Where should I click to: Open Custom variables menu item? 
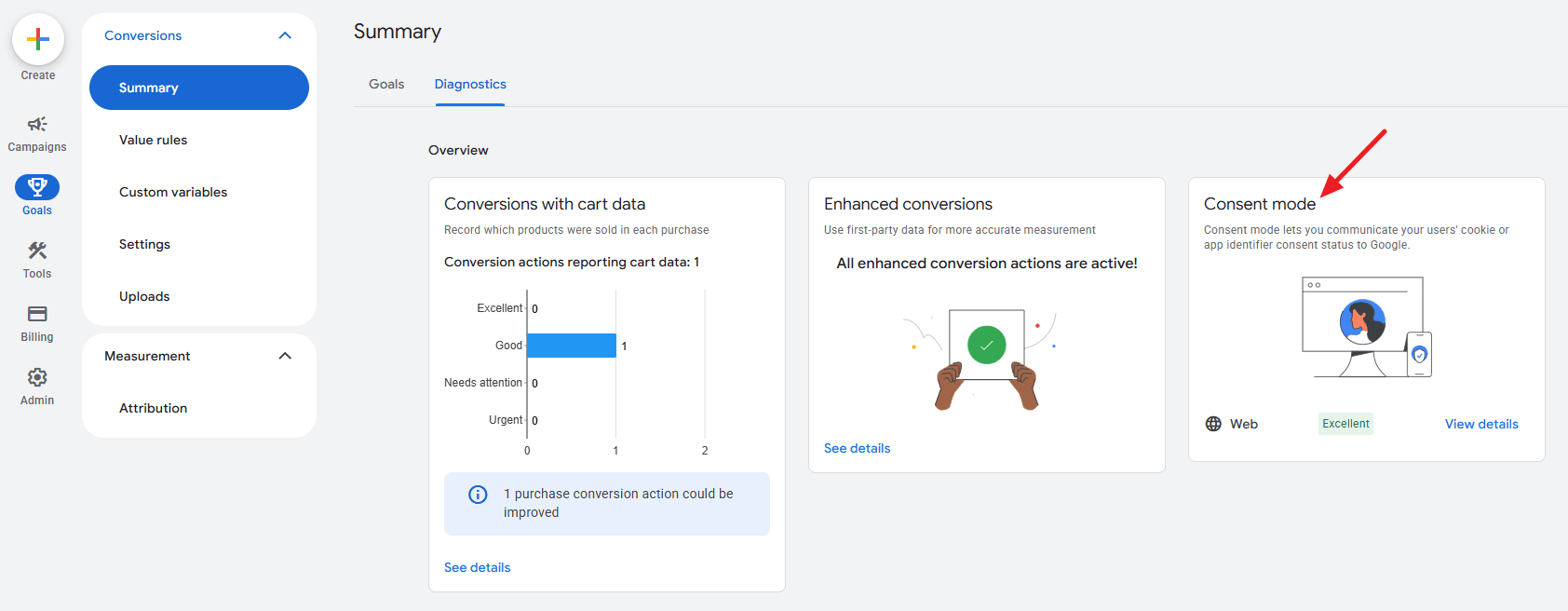(173, 192)
